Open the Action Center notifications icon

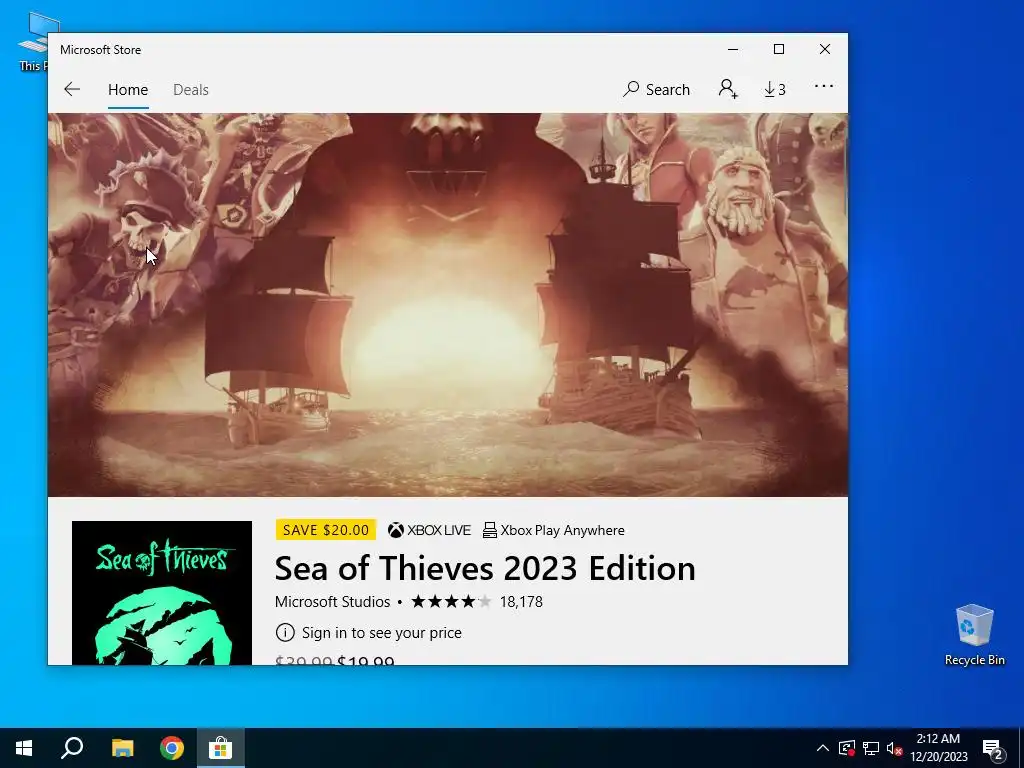coord(993,749)
